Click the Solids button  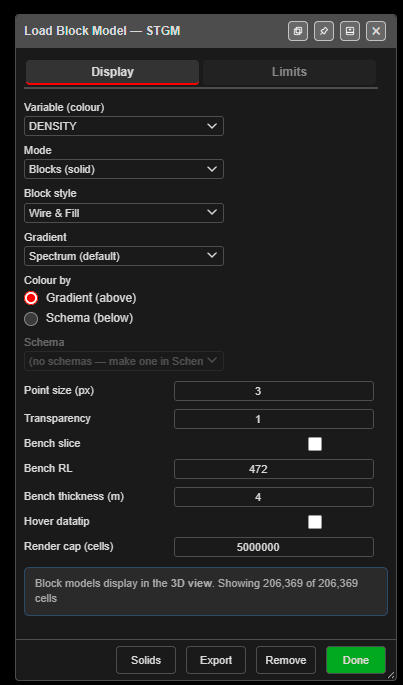(x=146, y=660)
